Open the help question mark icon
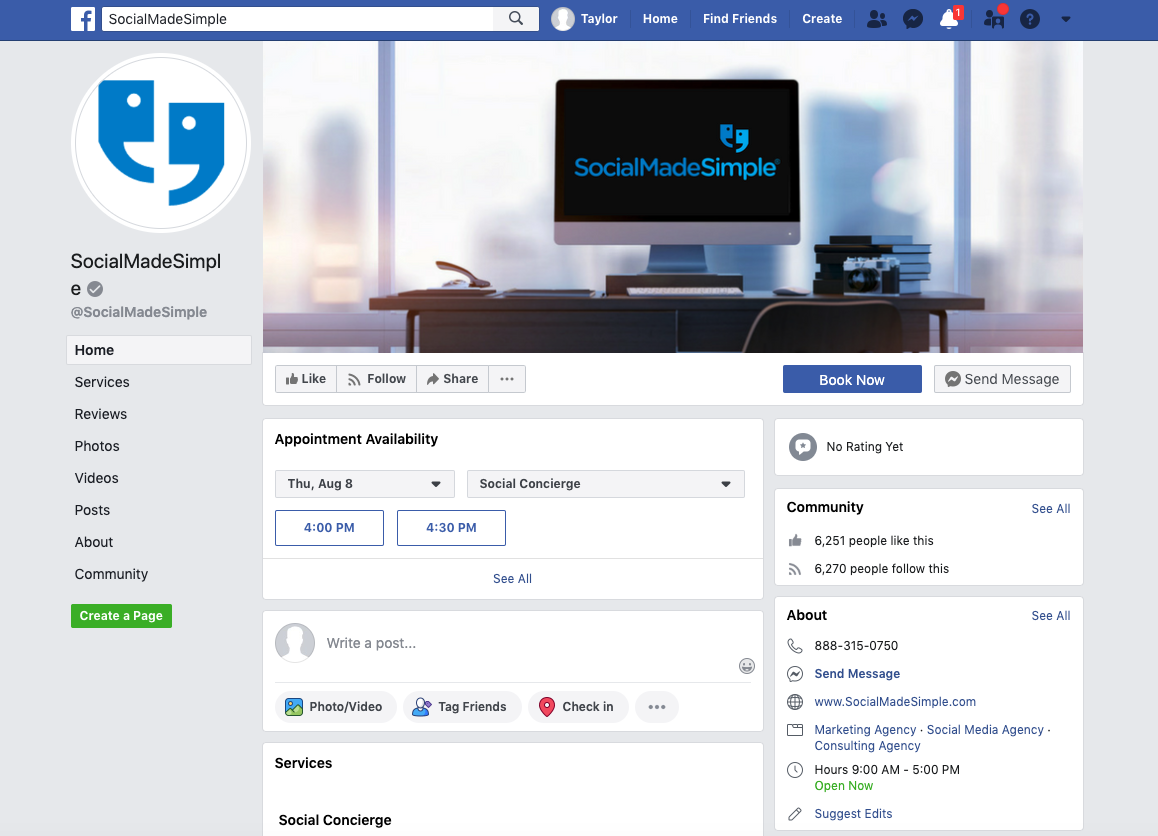This screenshot has width=1158, height=836. [1029, 19]
